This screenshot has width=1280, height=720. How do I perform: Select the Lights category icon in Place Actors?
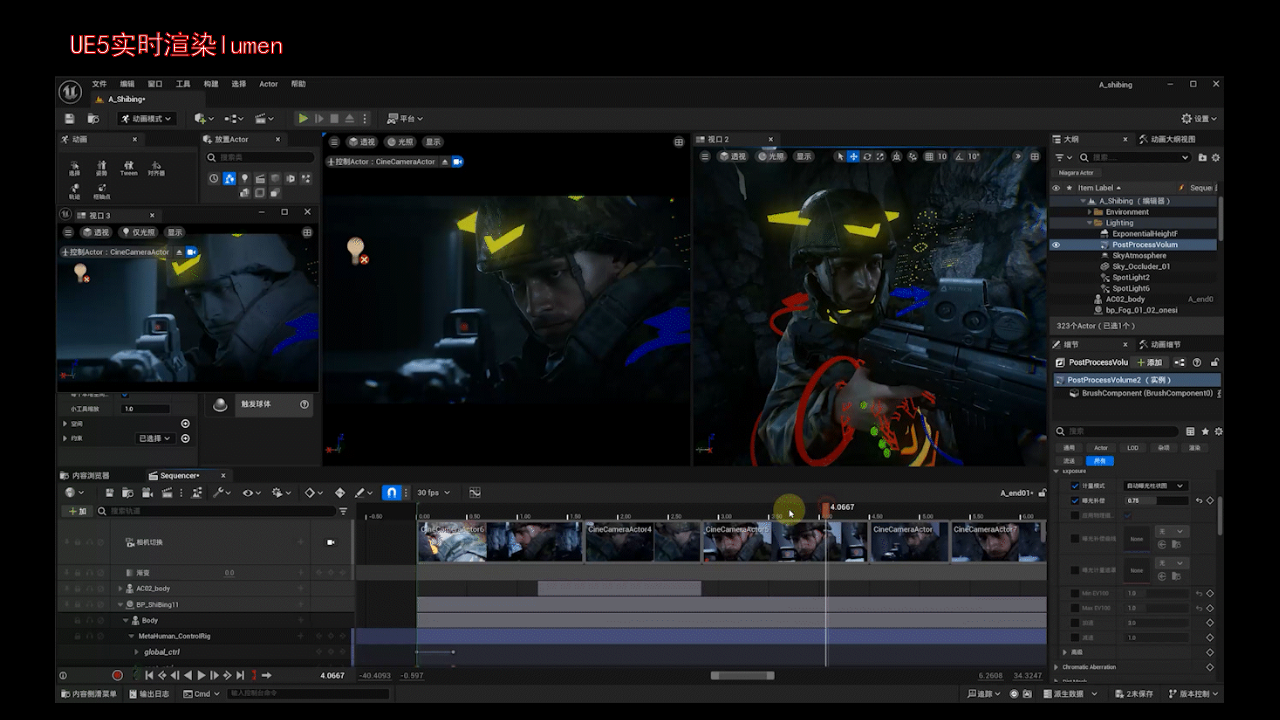click(245, 179)
